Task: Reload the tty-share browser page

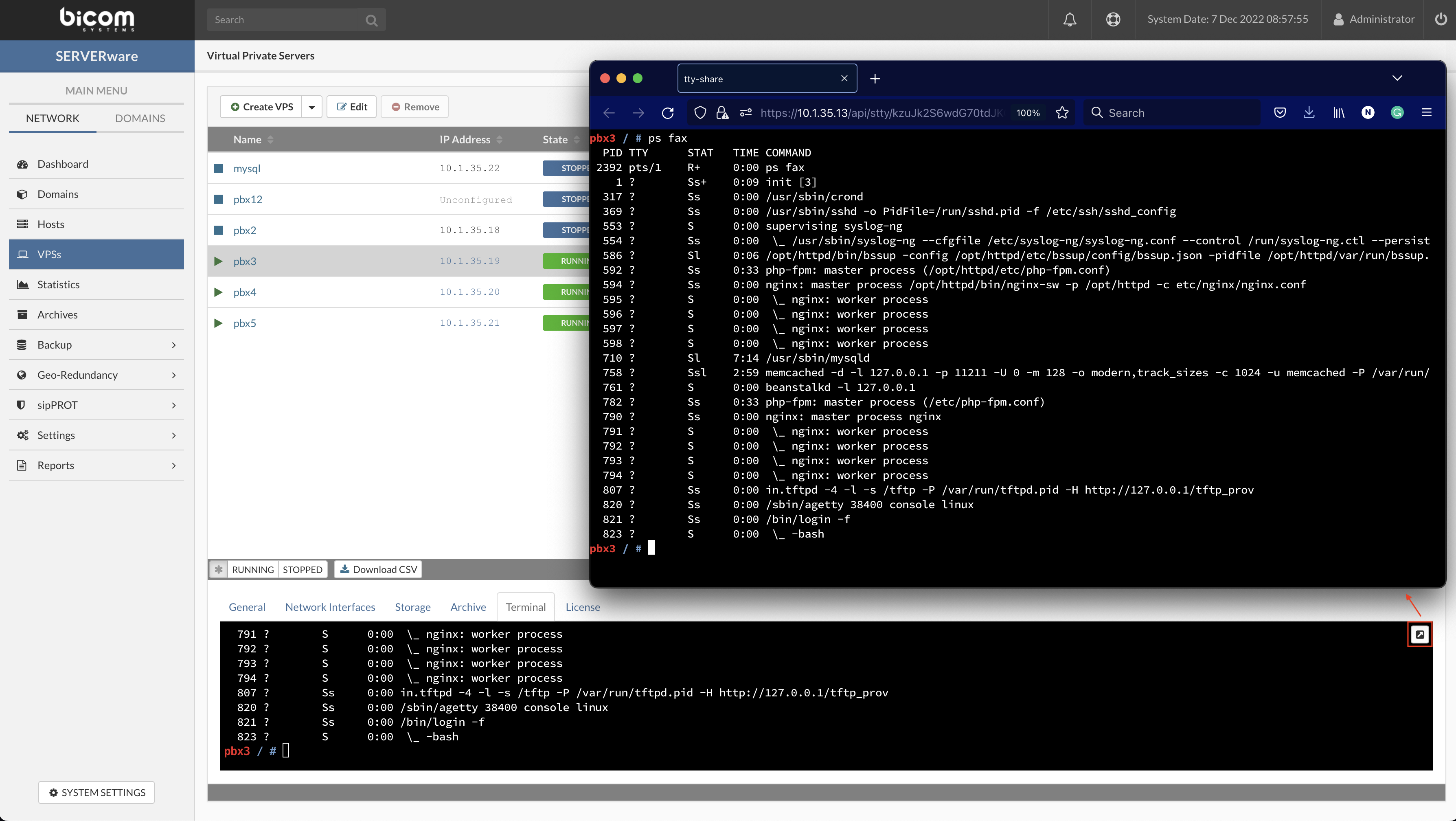Action: (667, 113)
